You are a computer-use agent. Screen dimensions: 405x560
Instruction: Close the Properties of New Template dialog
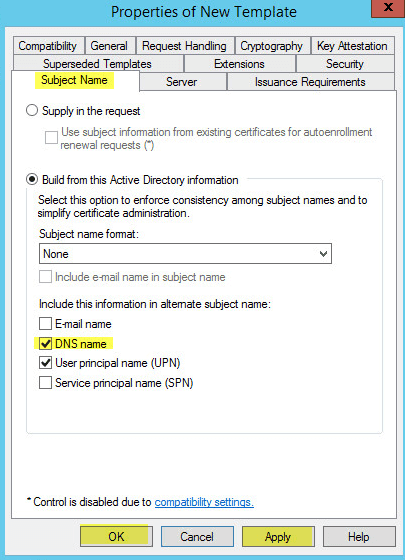388,8
